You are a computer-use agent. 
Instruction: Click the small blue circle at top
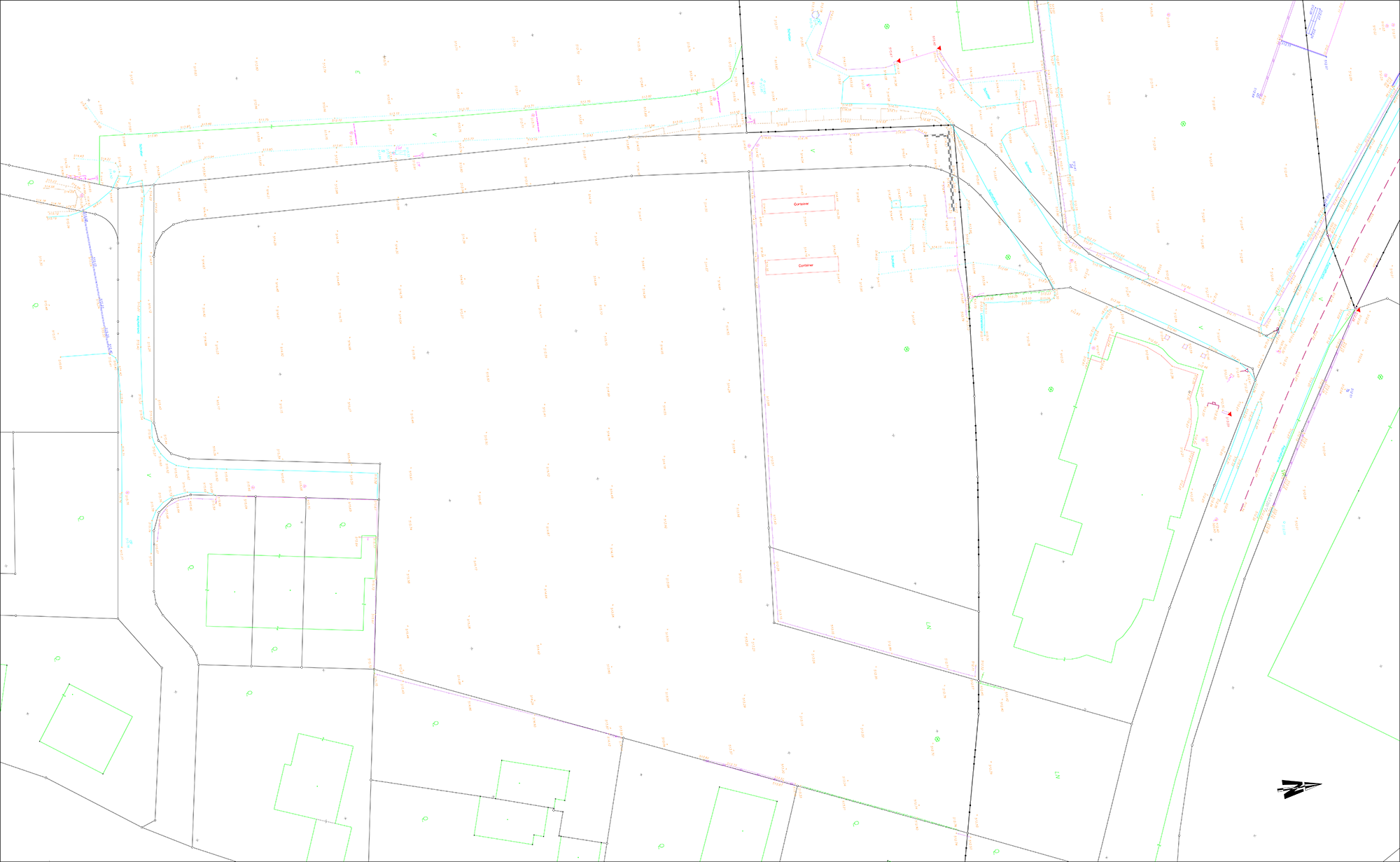click(x=815, y=14)
